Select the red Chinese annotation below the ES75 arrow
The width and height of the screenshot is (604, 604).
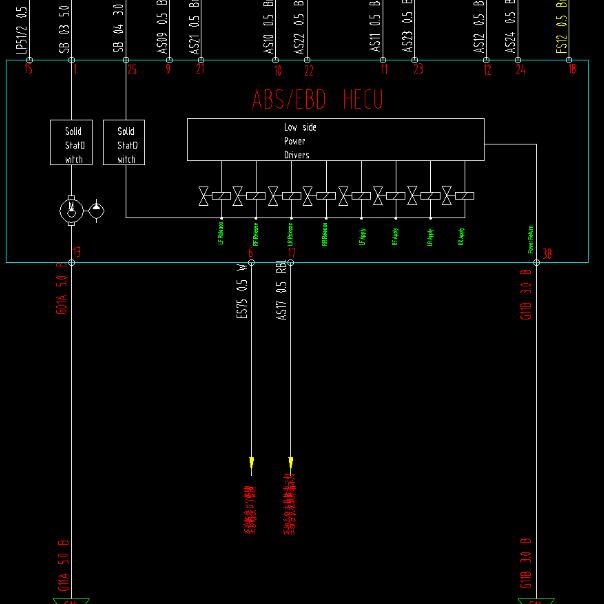click(250, 510)
